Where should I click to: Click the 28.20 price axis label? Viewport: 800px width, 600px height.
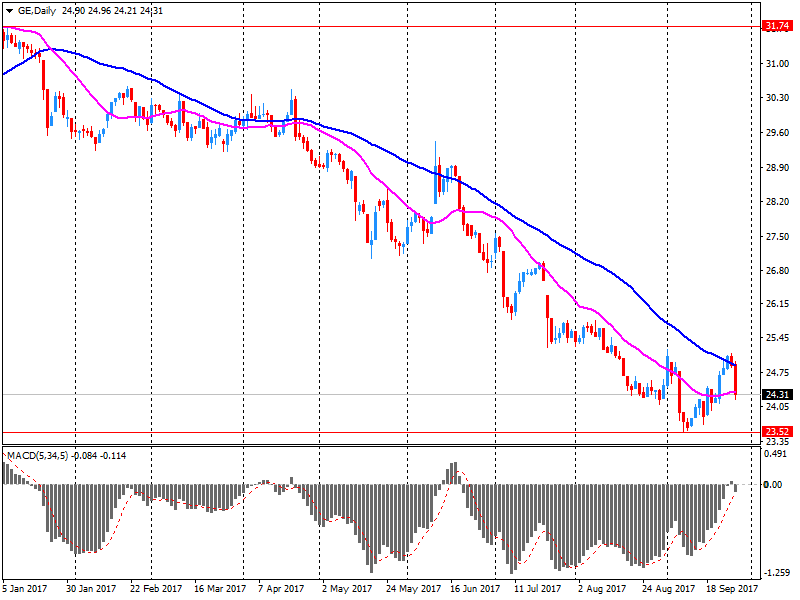click(x=777, y=202)
